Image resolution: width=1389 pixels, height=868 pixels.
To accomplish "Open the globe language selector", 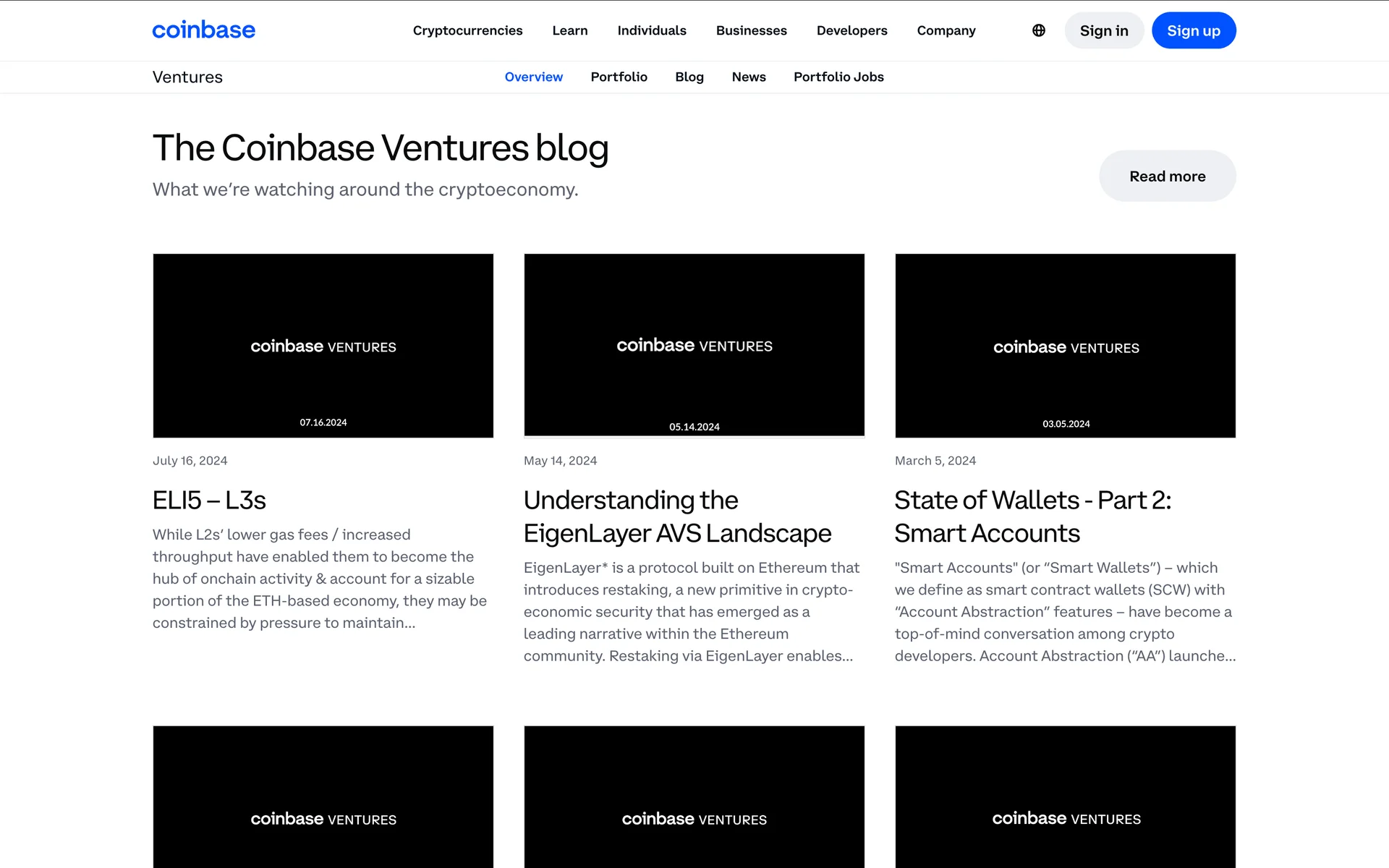I will point(1038,30).
